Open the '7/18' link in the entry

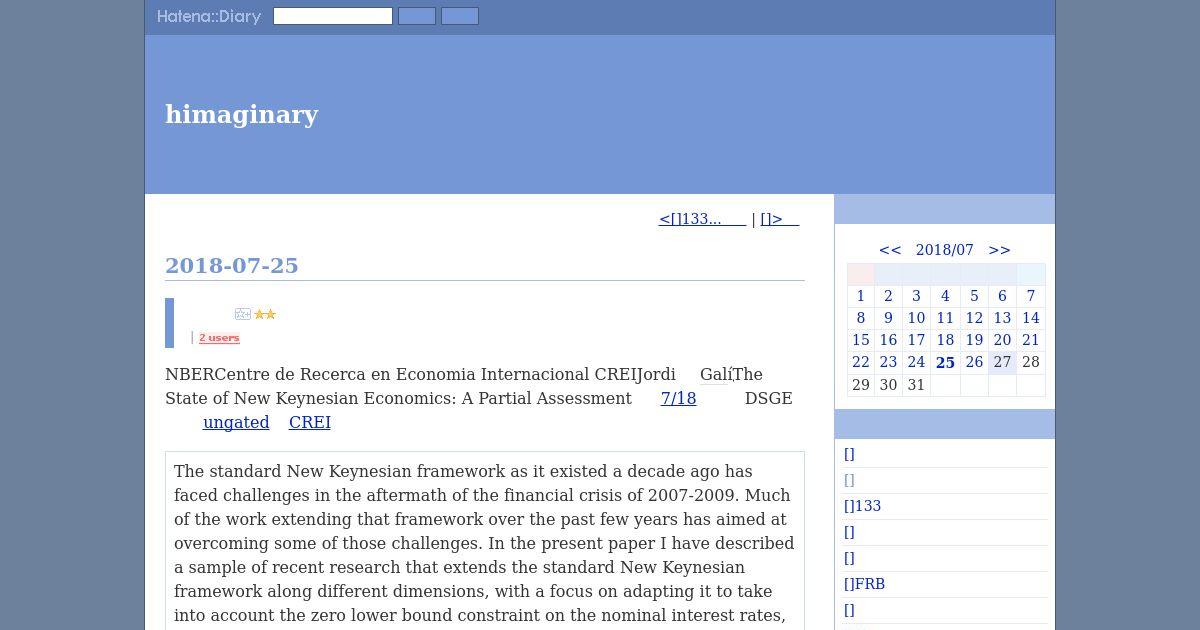[678, 398]
